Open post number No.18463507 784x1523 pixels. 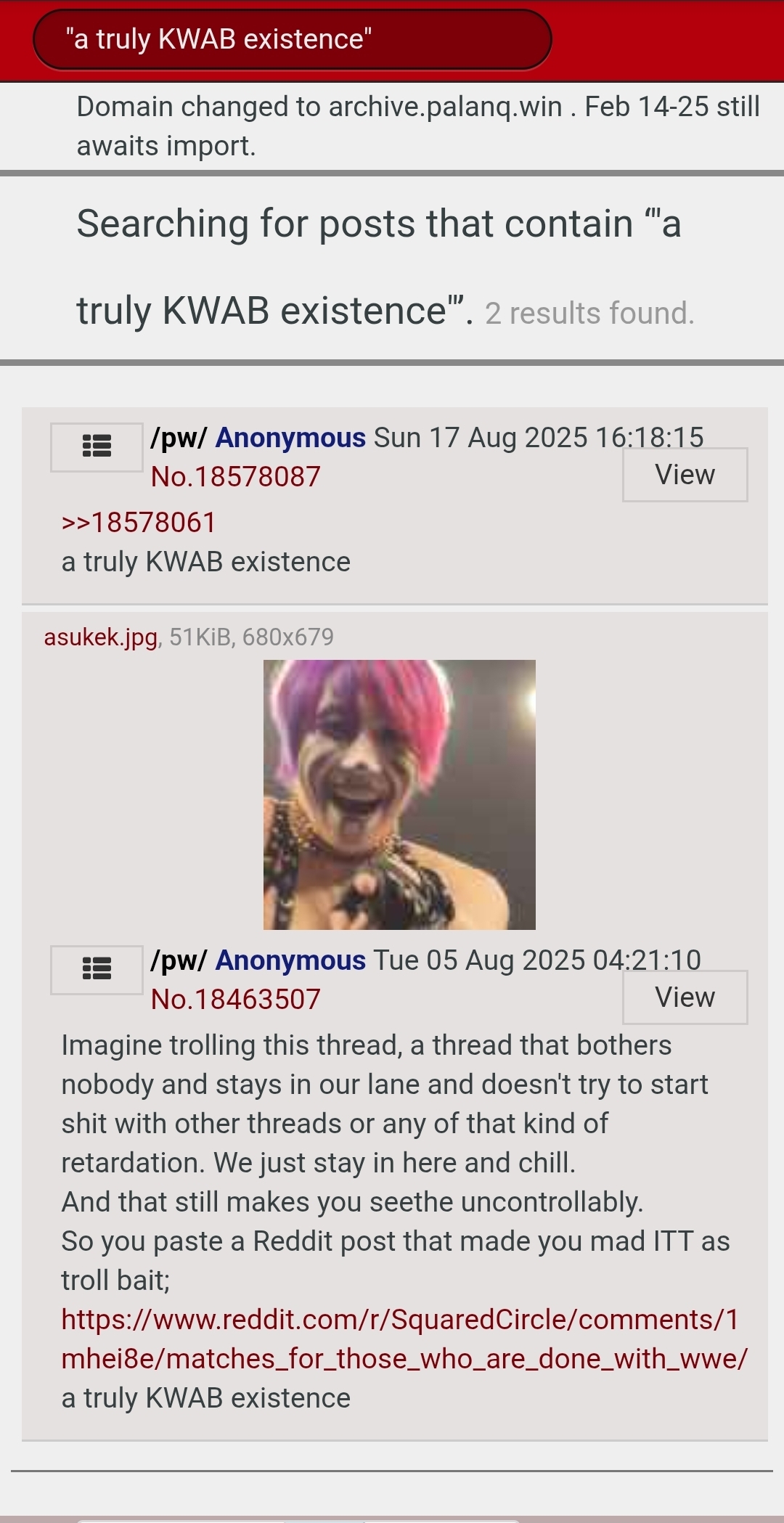coord(235,1000)
